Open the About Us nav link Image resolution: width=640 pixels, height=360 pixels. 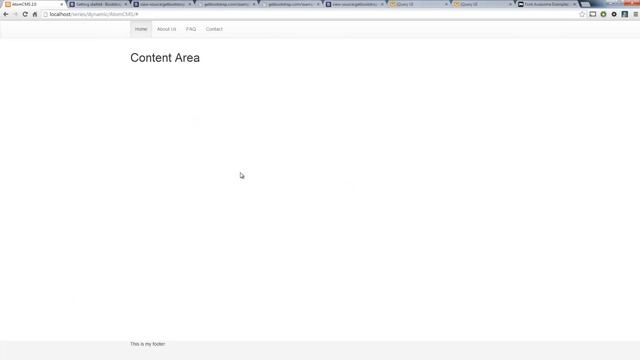(x=167, y=29)
